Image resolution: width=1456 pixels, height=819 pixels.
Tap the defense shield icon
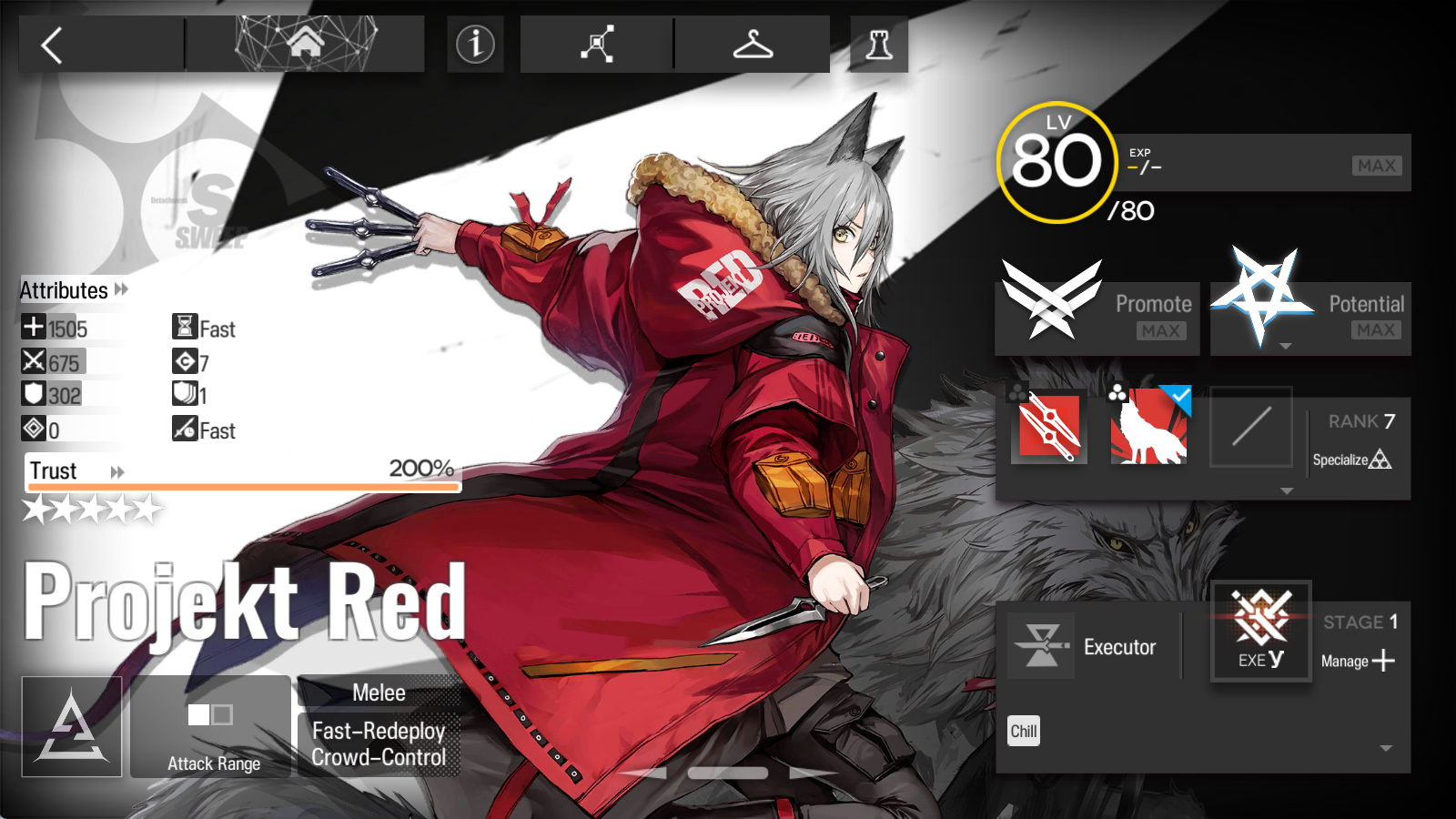34,394
